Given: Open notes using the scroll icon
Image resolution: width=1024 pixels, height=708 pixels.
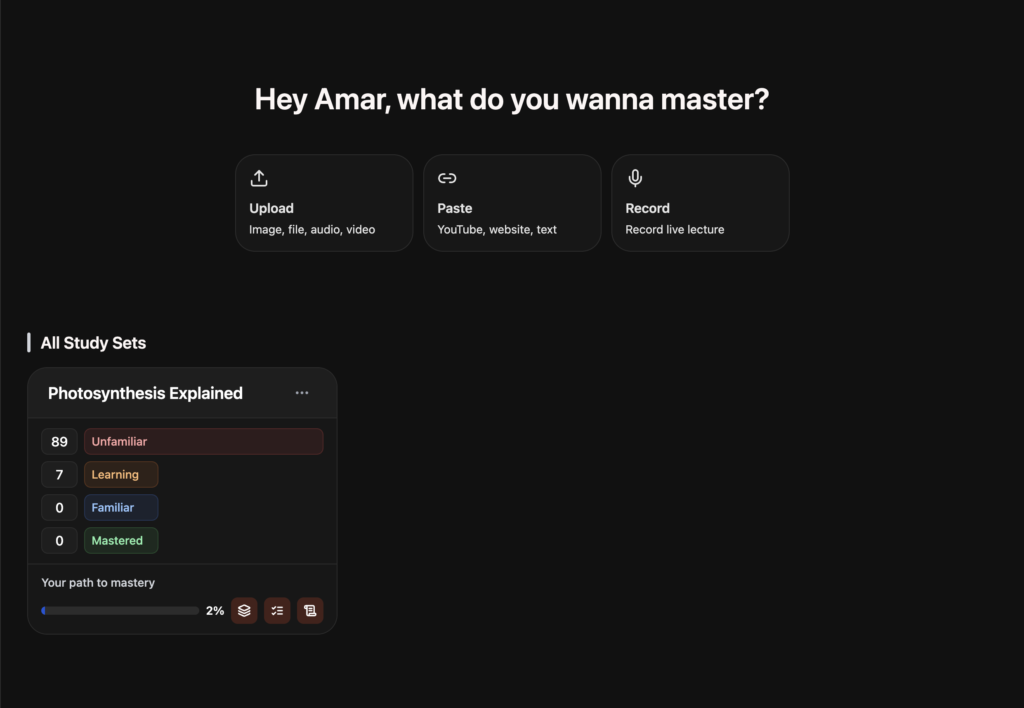Looking at the screenshot, I should coord(310,610).
